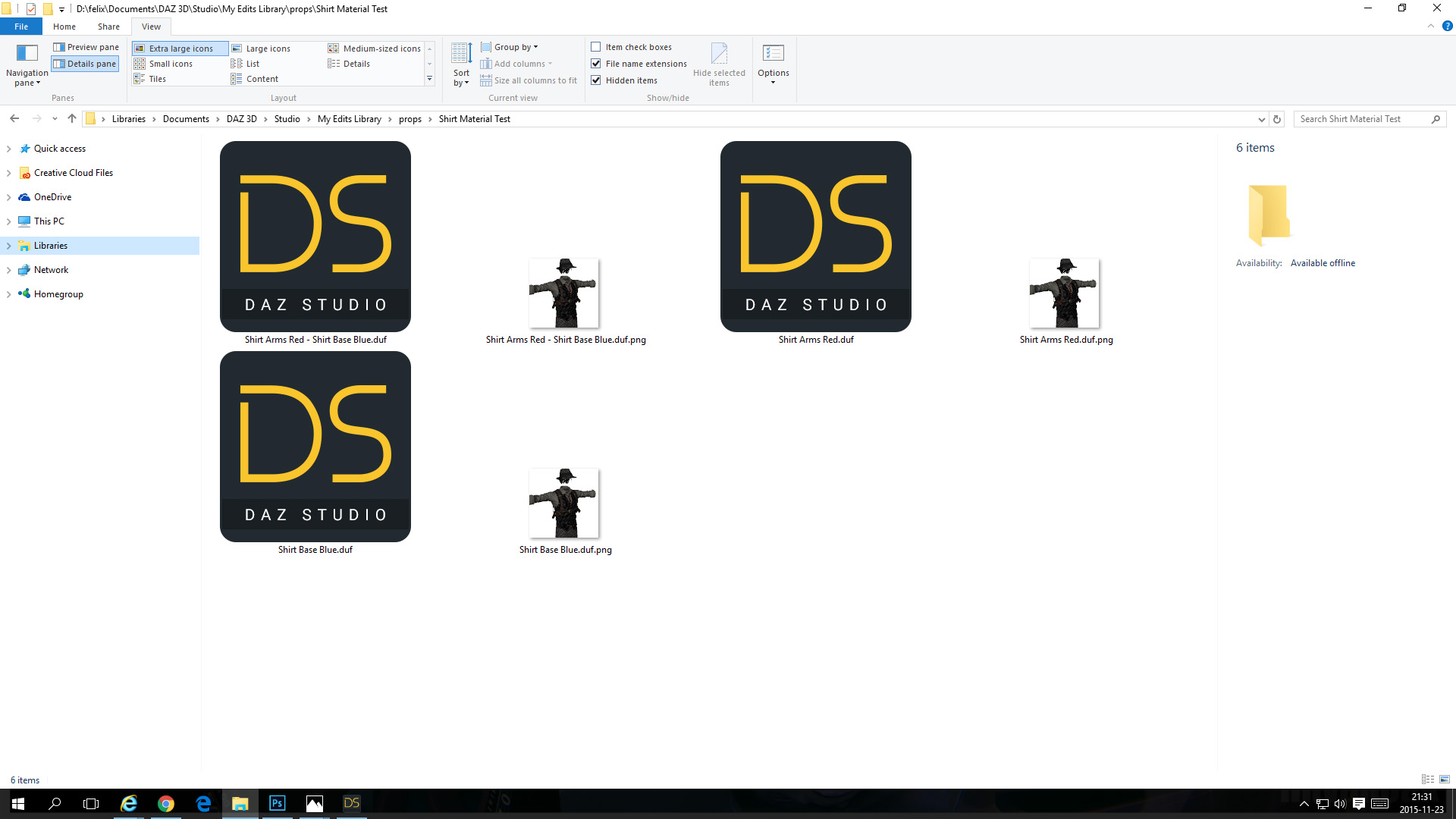Image resolution: width=1456 pixels, height=819 pixels.
Task: Open DAZ Studio taskbar icon
Action: (x=352, y=803)
